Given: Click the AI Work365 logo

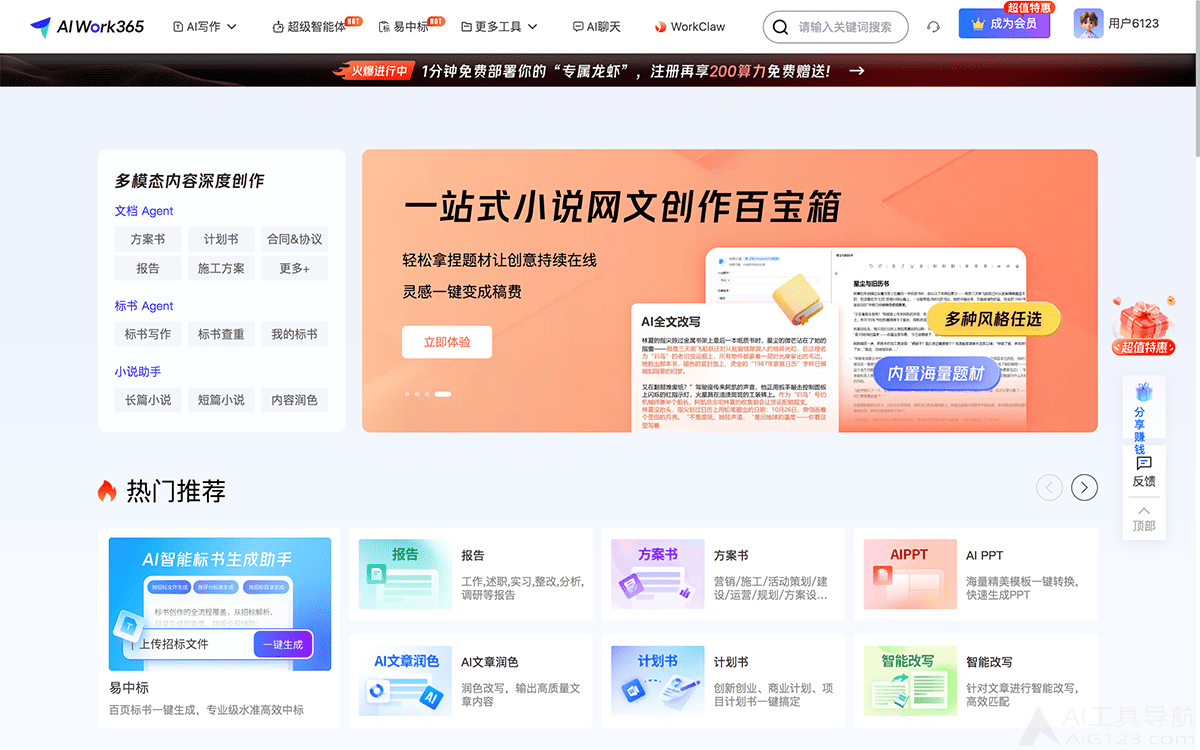Looking at the screenshot, I should (x=87, y=26).
